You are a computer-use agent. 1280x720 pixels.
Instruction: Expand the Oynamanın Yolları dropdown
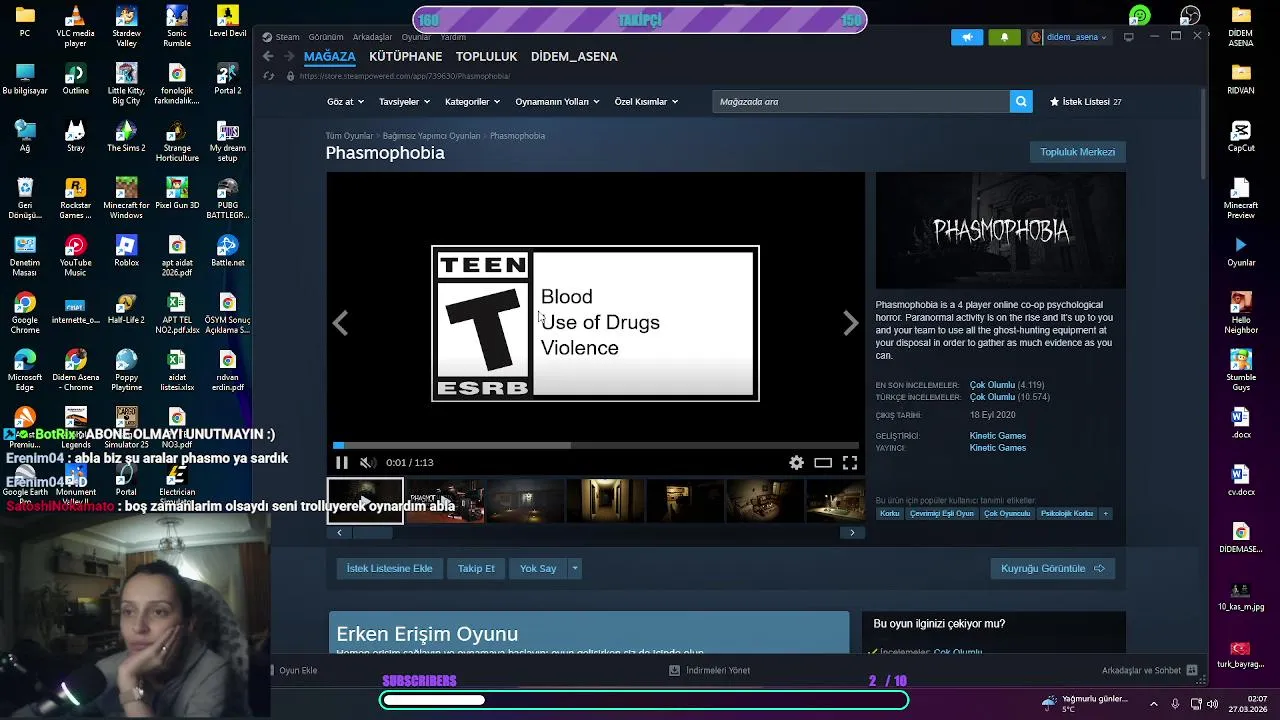click(557, 101)
